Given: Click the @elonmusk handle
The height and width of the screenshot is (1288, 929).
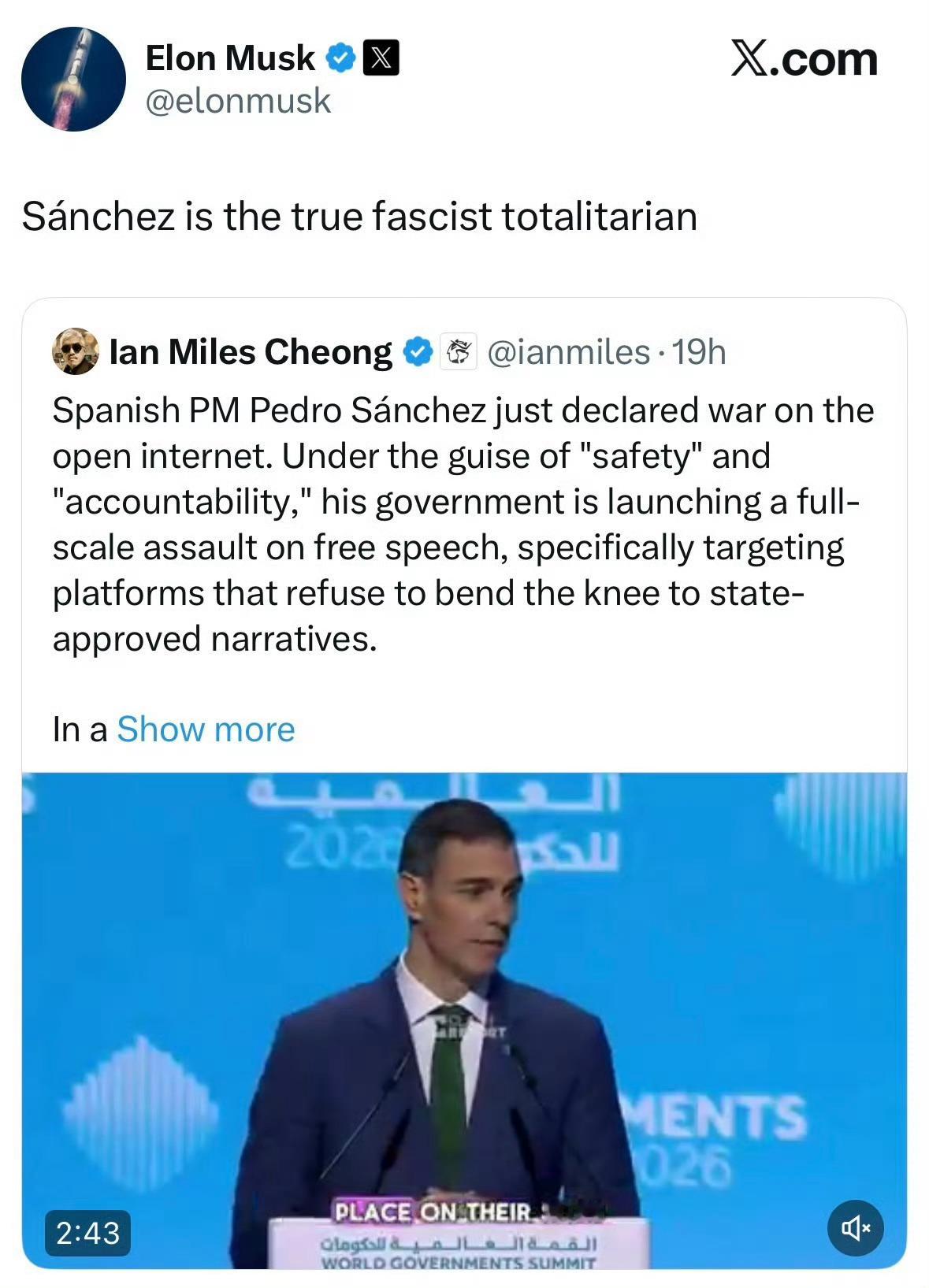Looking at the screenshot, I should point(238,102).
